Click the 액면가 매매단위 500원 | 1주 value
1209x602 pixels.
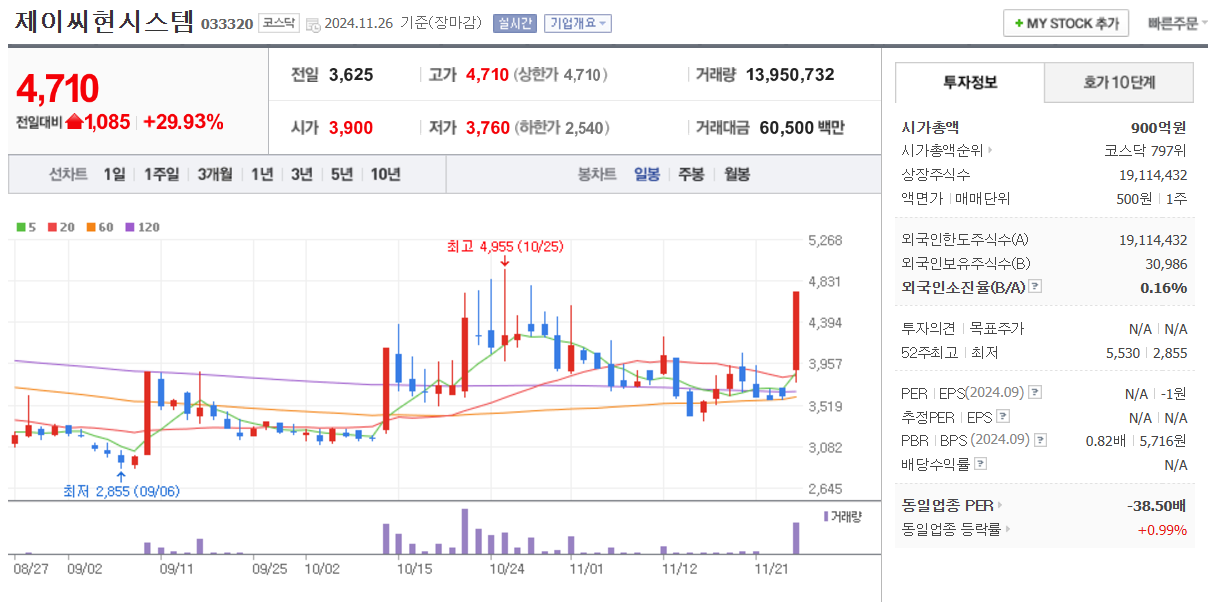(1152, 199)
